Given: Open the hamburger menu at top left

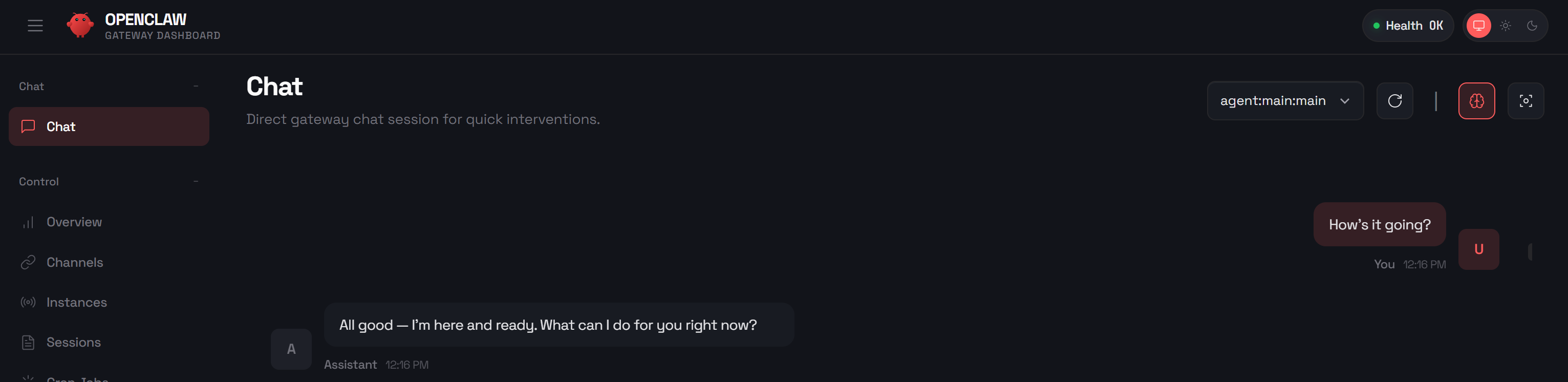Looking at the screenshot, I should pyautogui.click(x=35, y=25).
